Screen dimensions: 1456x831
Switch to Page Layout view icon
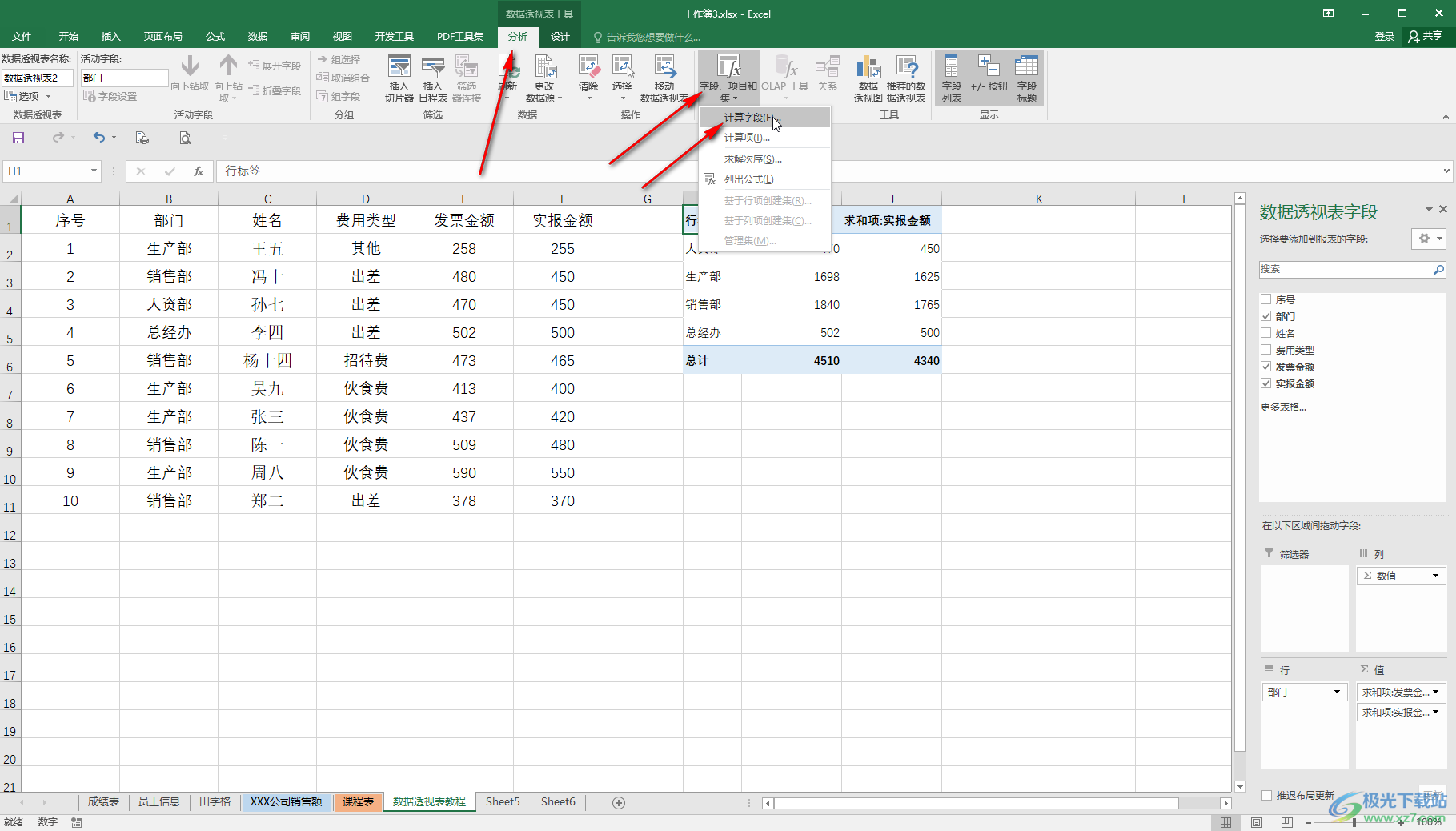click(1257, 822)
